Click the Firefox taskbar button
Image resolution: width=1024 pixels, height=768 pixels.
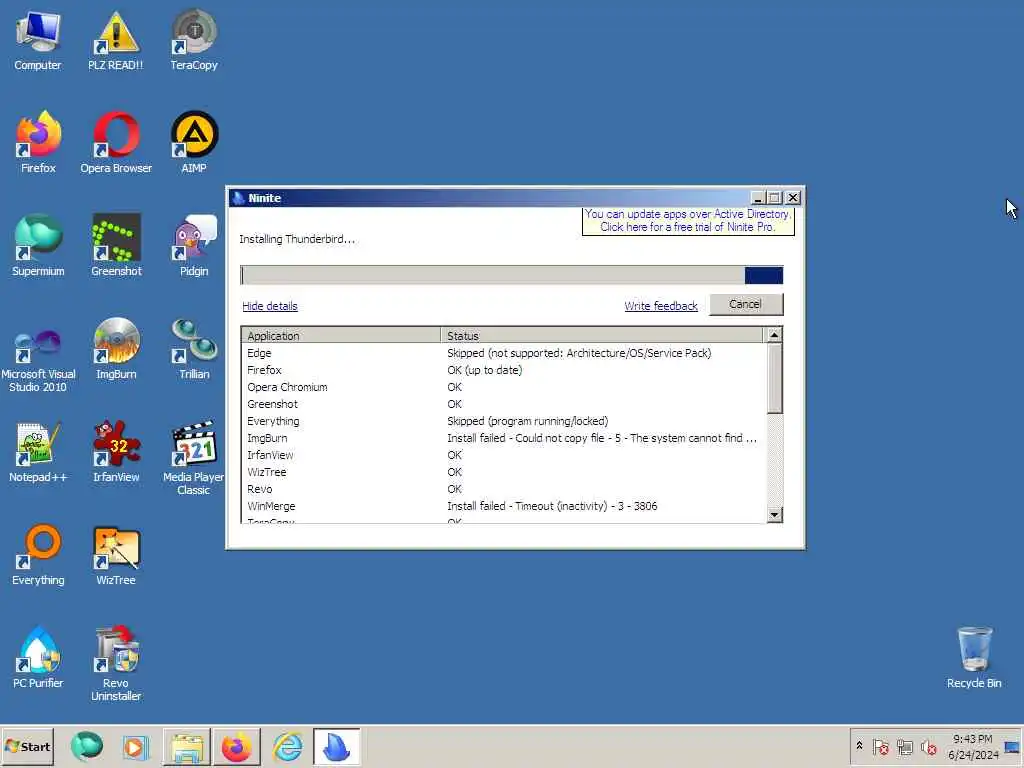point(236,746)
